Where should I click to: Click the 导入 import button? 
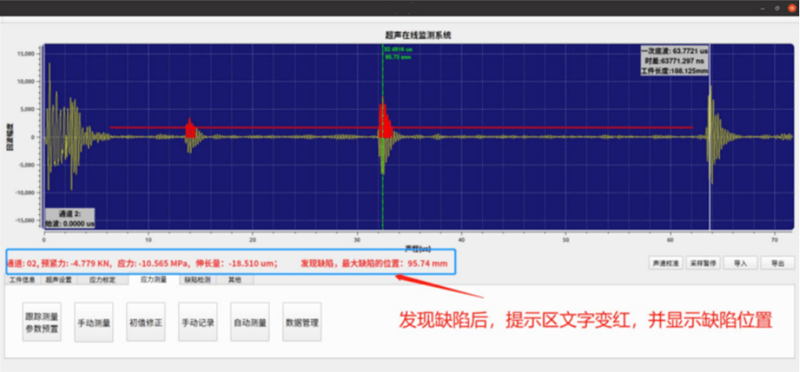(740, 263)
